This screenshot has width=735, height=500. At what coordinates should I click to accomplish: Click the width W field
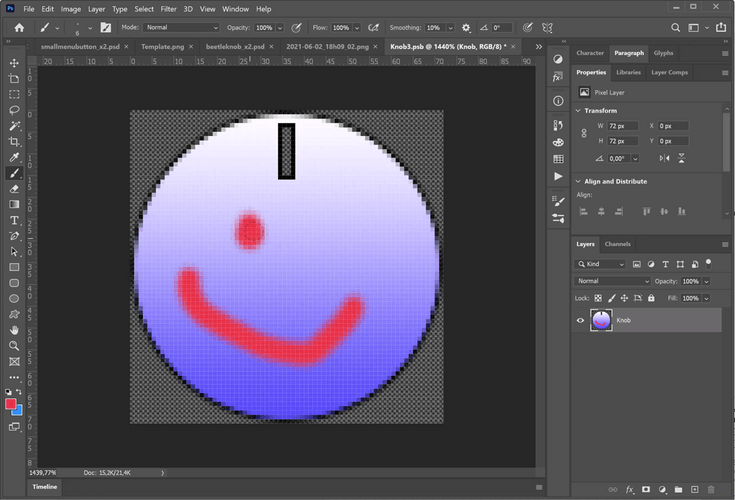coord(622,126)
